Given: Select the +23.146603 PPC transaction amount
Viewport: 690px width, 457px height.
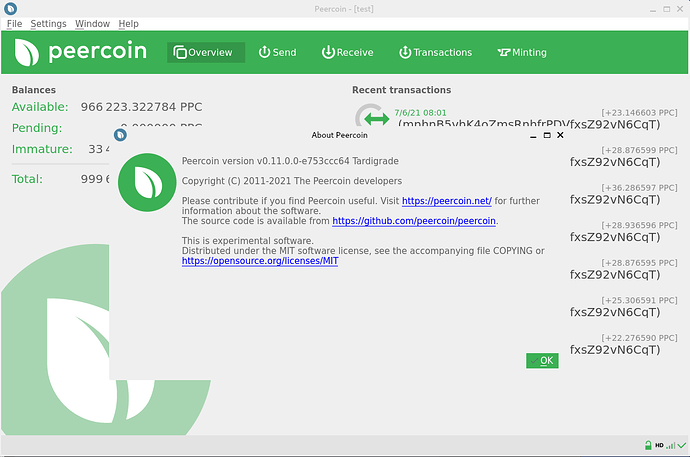Looking at the screenshot, I should click(639, 113).
